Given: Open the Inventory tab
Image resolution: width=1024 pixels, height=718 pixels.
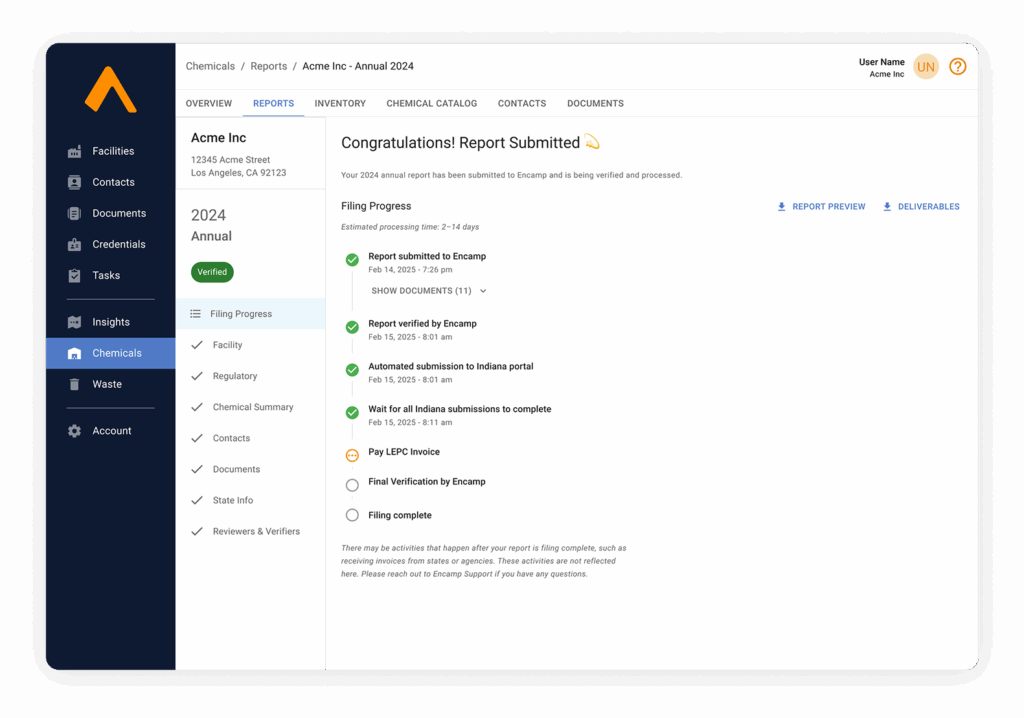Looking at the screenshot, I should (340, 103).
